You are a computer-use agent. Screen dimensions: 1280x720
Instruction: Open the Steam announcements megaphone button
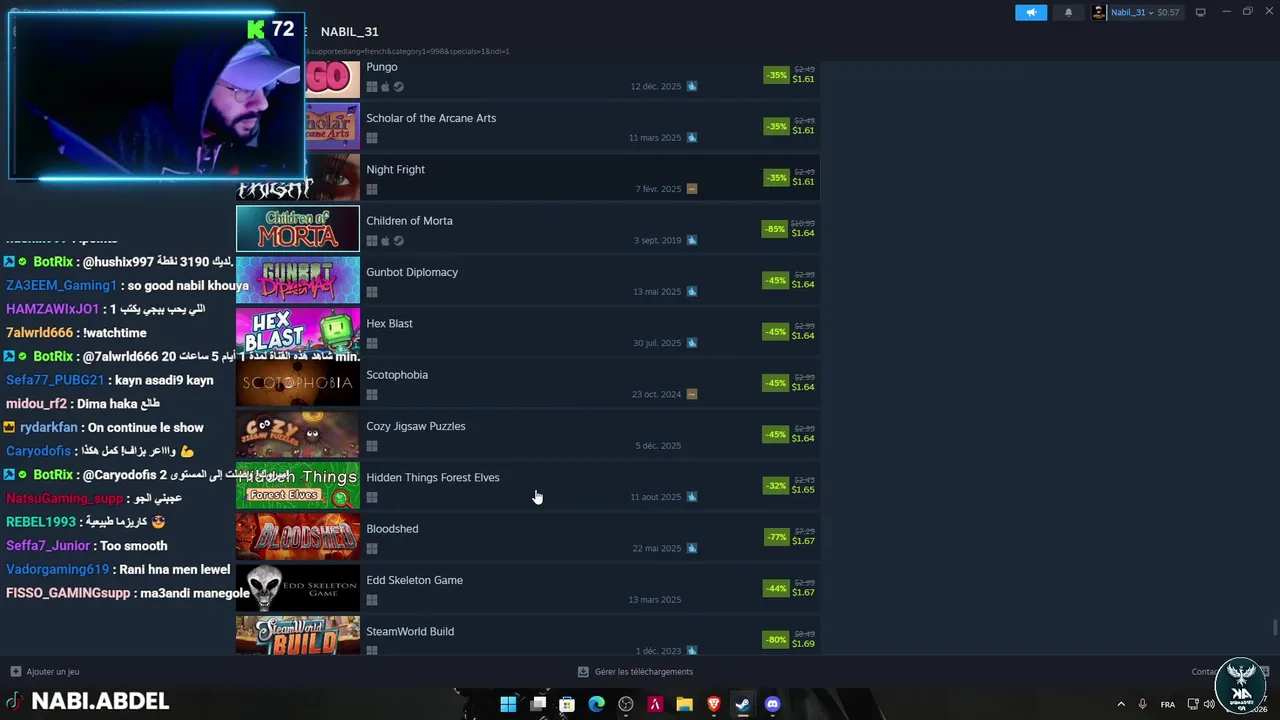pos(1030,12)
